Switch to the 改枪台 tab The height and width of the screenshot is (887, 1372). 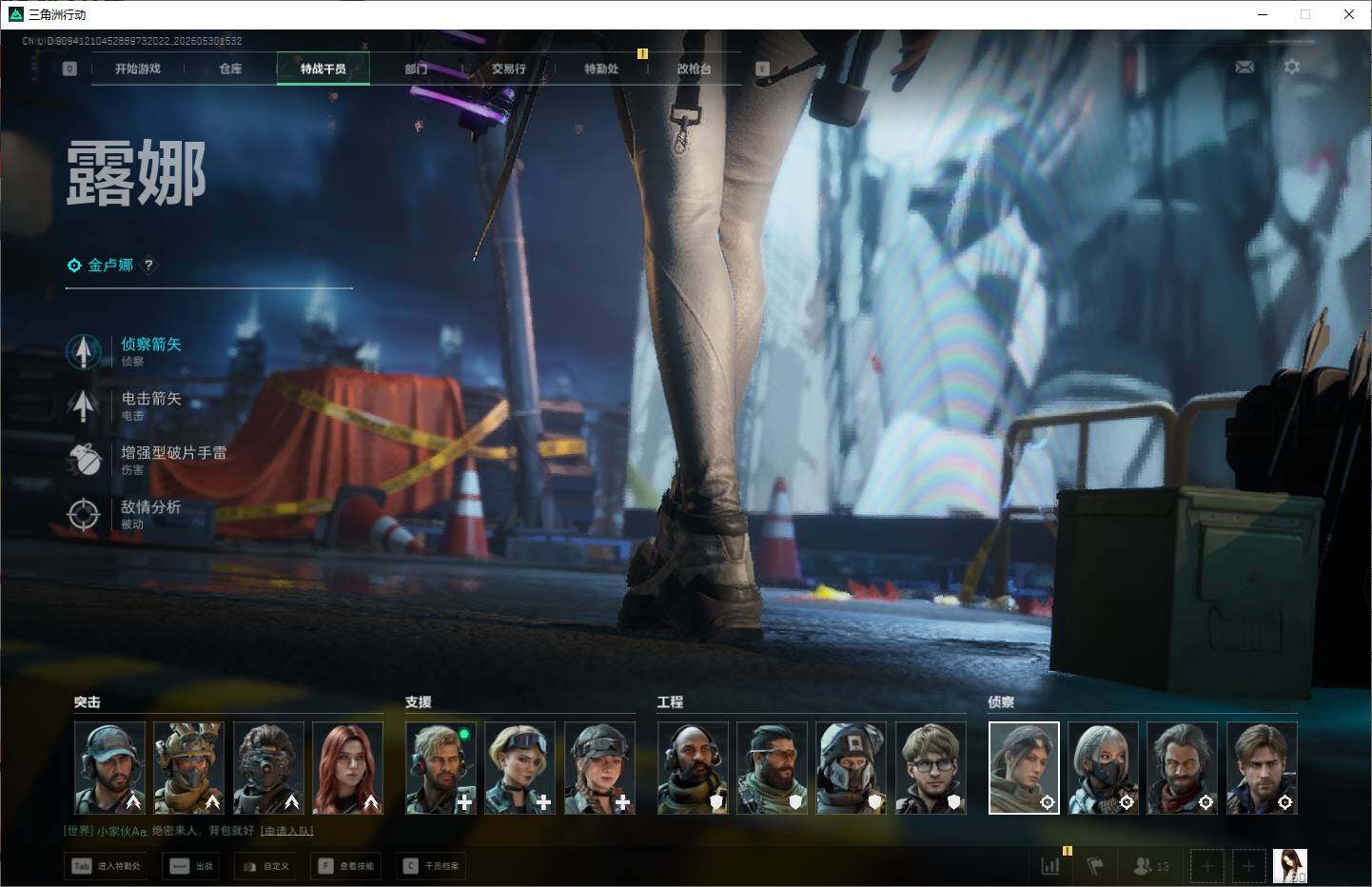click(x=695, y=69)
